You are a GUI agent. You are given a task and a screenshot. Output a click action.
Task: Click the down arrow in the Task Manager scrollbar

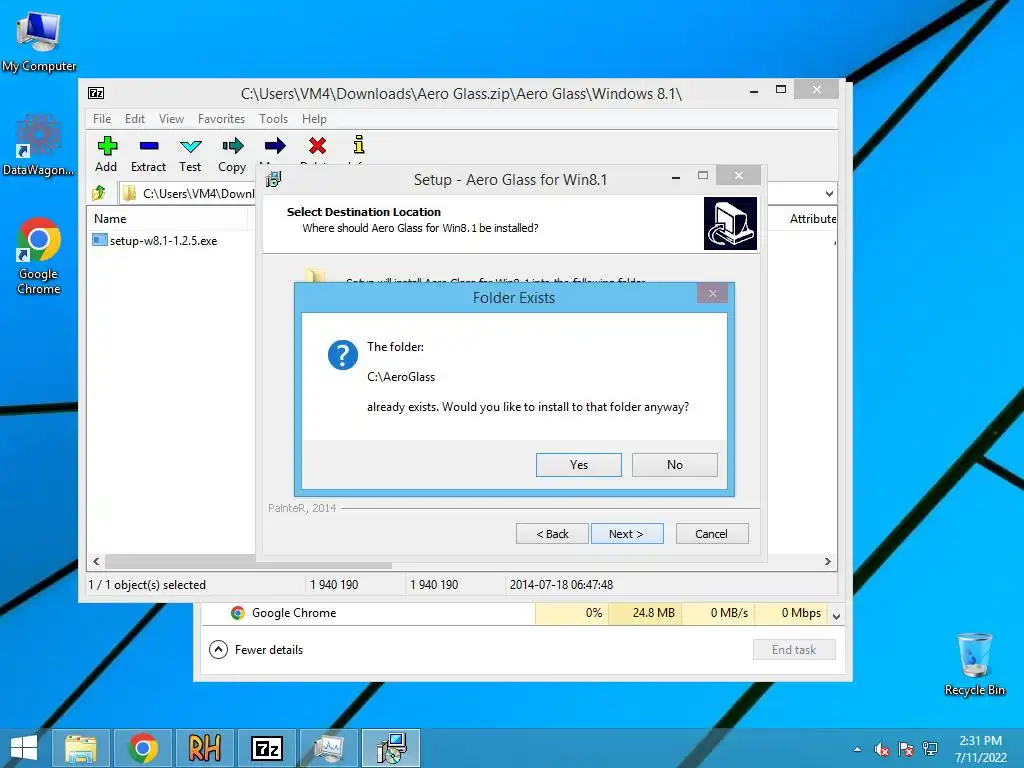point(836,616)
